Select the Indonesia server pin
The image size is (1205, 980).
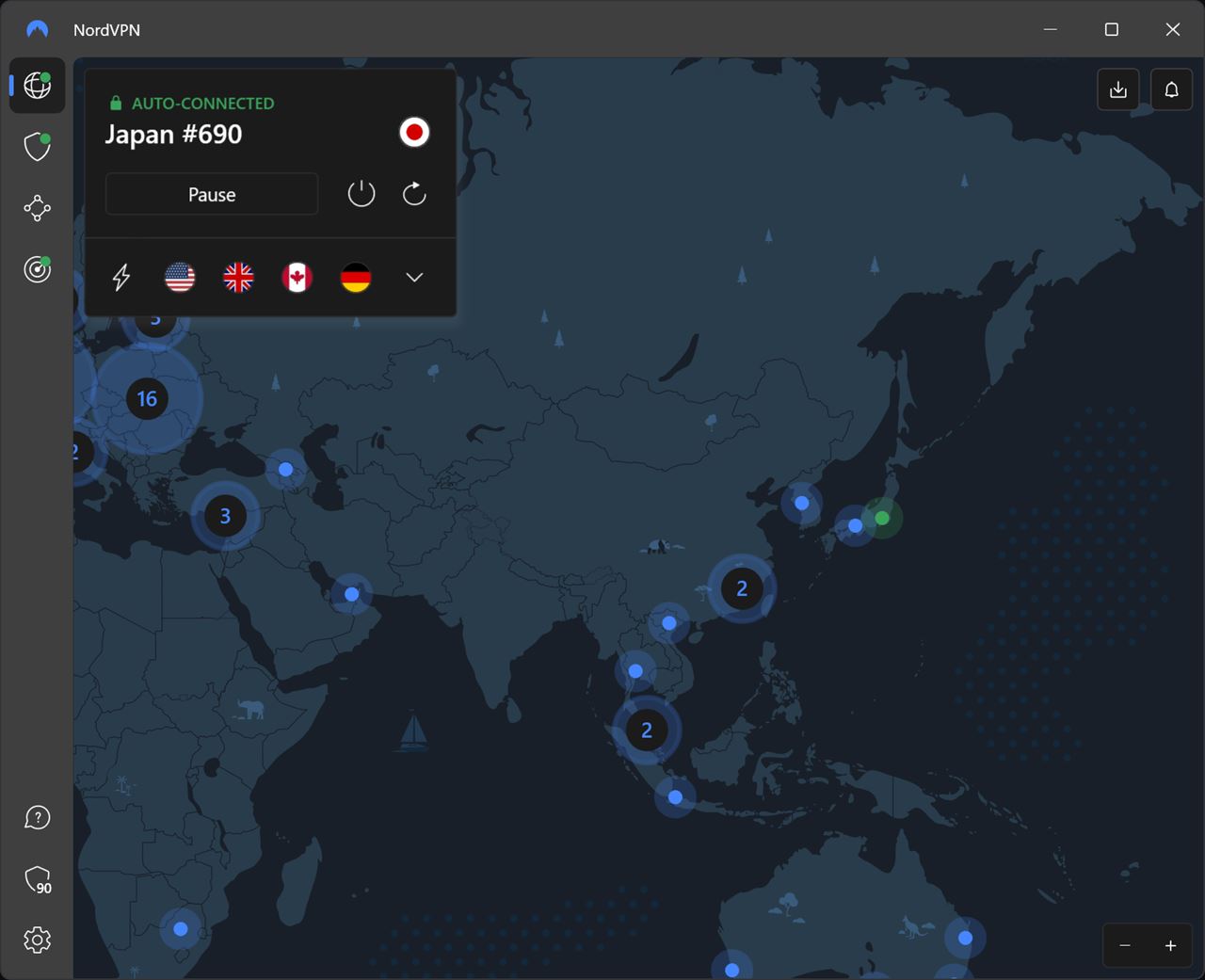[x=675, y=796]
